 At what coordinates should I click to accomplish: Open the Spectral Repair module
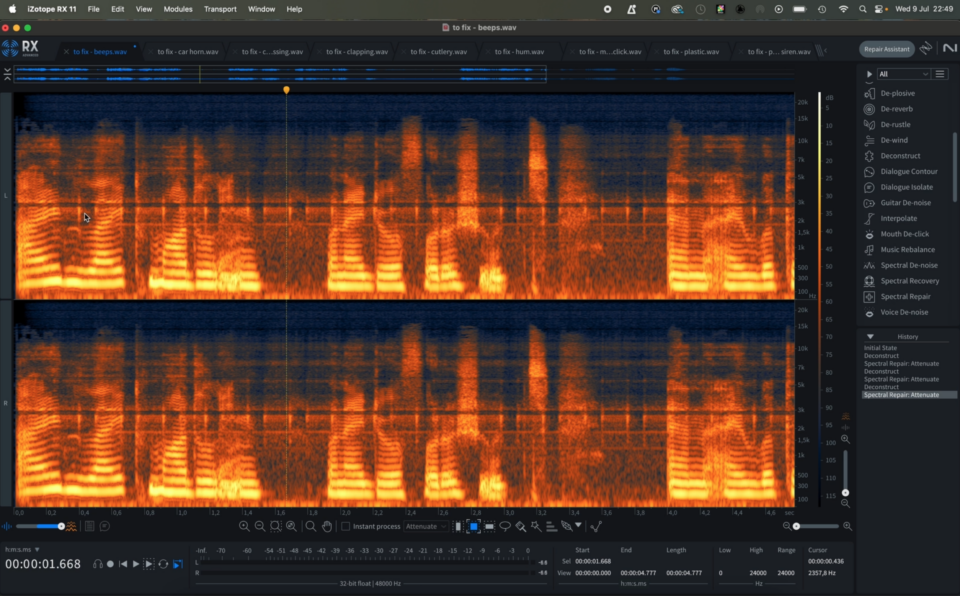pos(905,297)
